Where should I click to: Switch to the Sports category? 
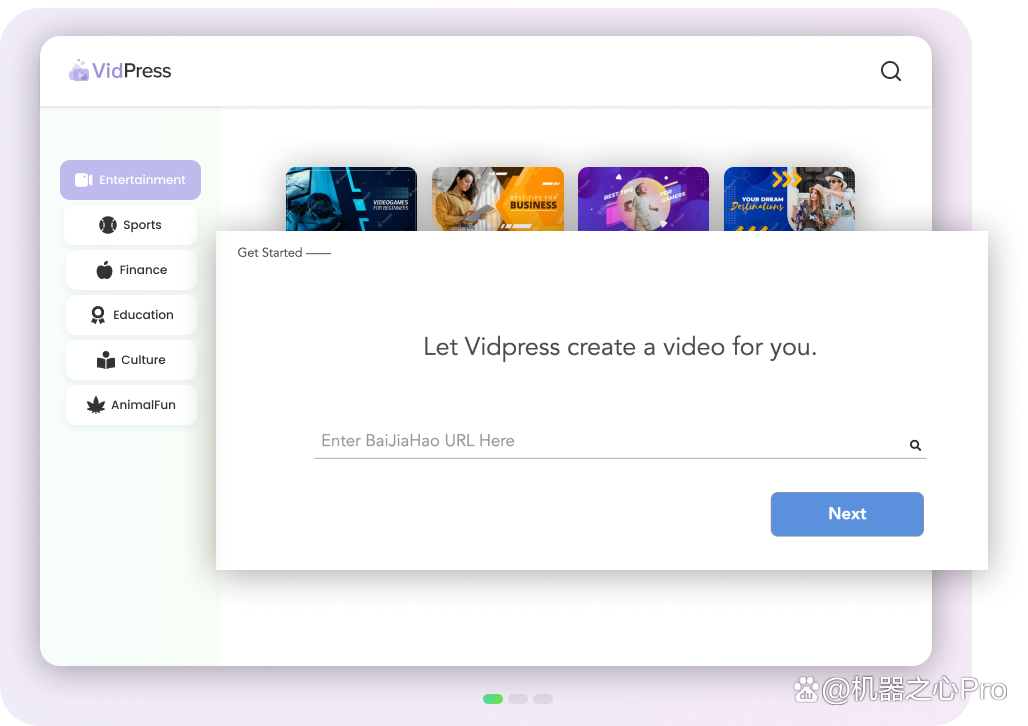click(131, 225)
